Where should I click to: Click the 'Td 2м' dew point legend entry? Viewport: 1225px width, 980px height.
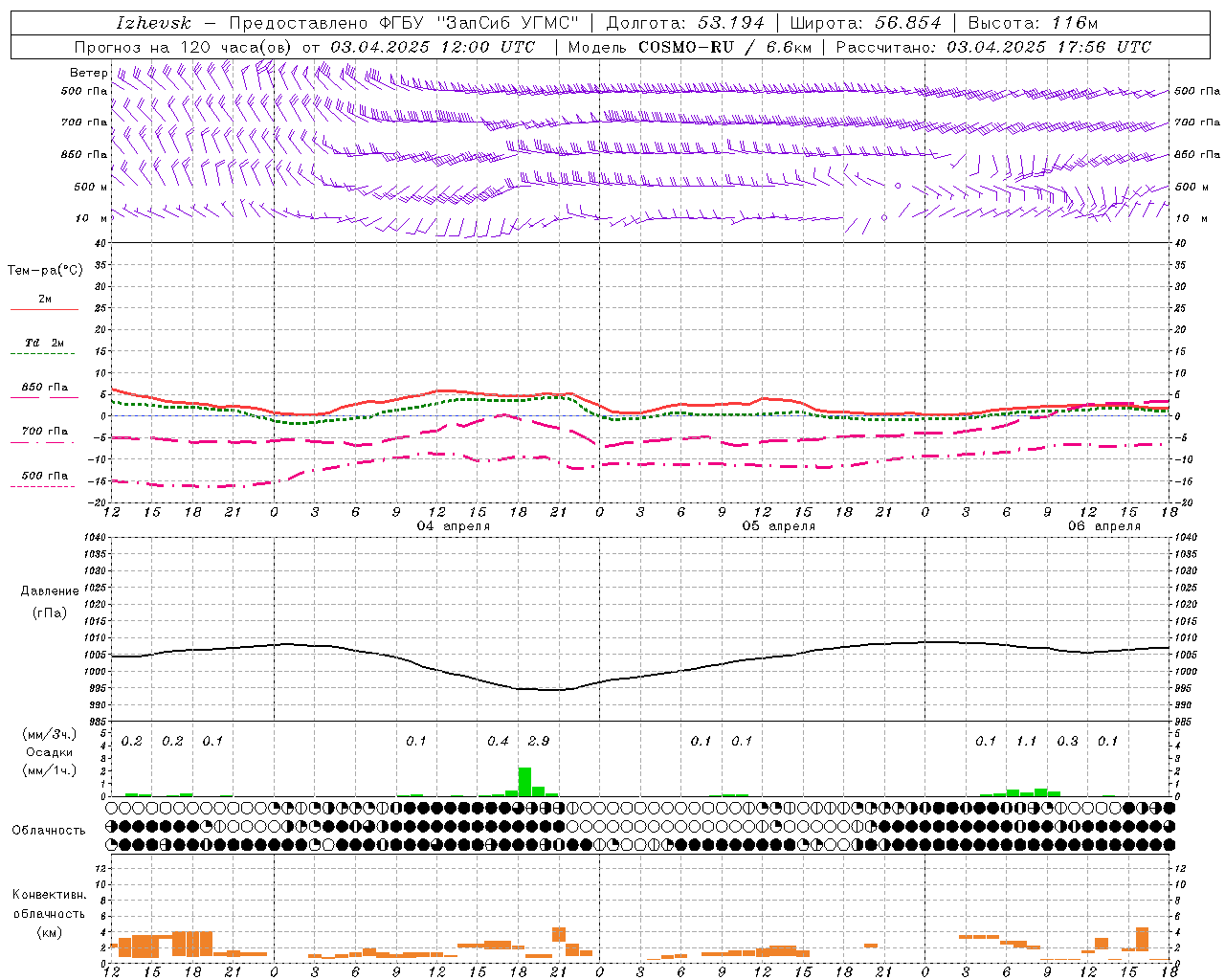44,343
